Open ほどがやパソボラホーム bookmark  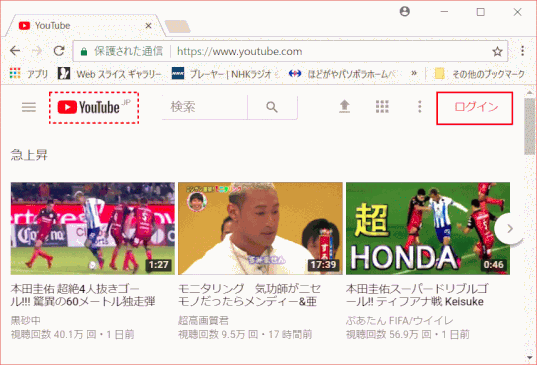[x=343, y=74]
